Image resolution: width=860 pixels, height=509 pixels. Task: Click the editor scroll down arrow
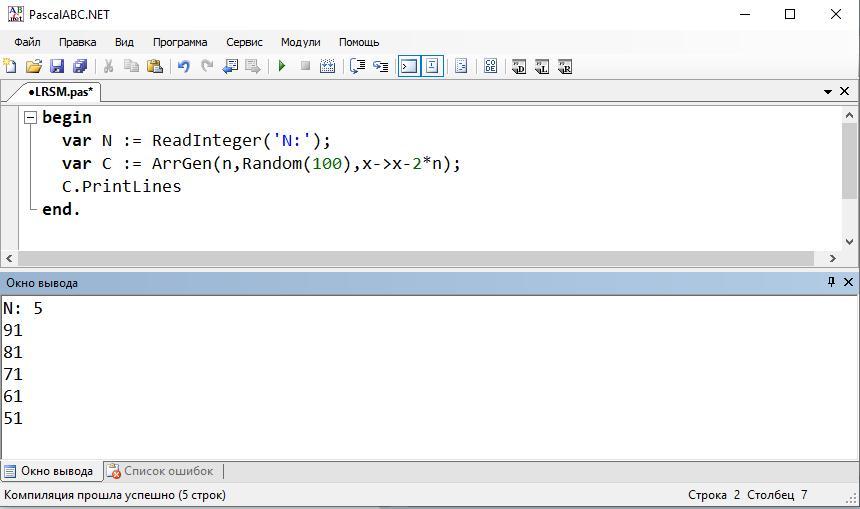pos(849,241)
